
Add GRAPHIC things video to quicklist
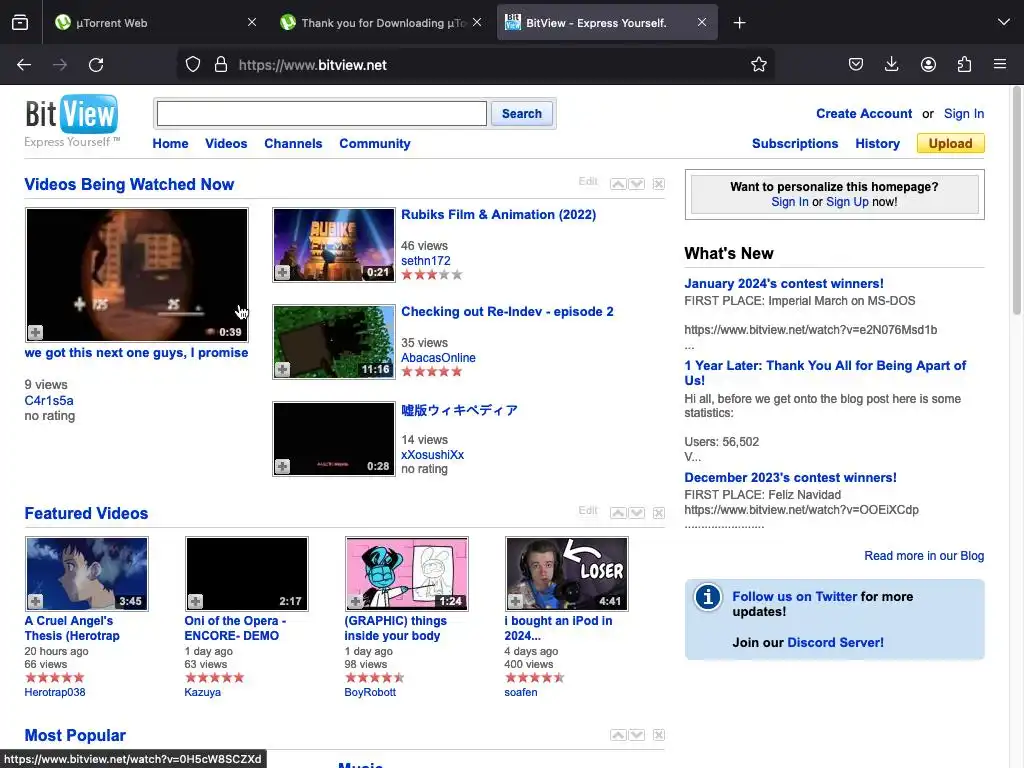[355, 601]
